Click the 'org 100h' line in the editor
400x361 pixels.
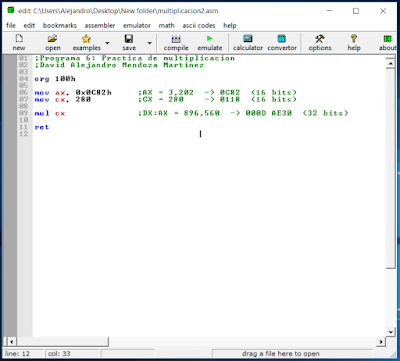coord(55,79)
